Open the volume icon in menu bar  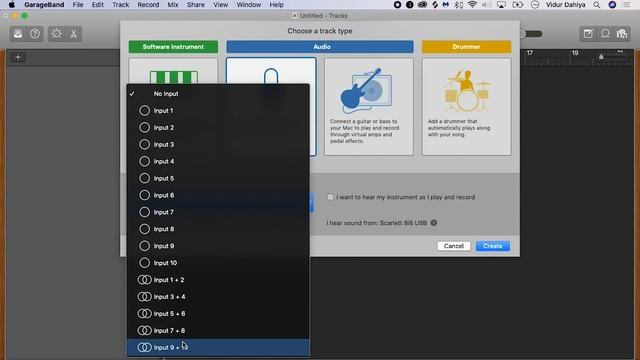486,5
